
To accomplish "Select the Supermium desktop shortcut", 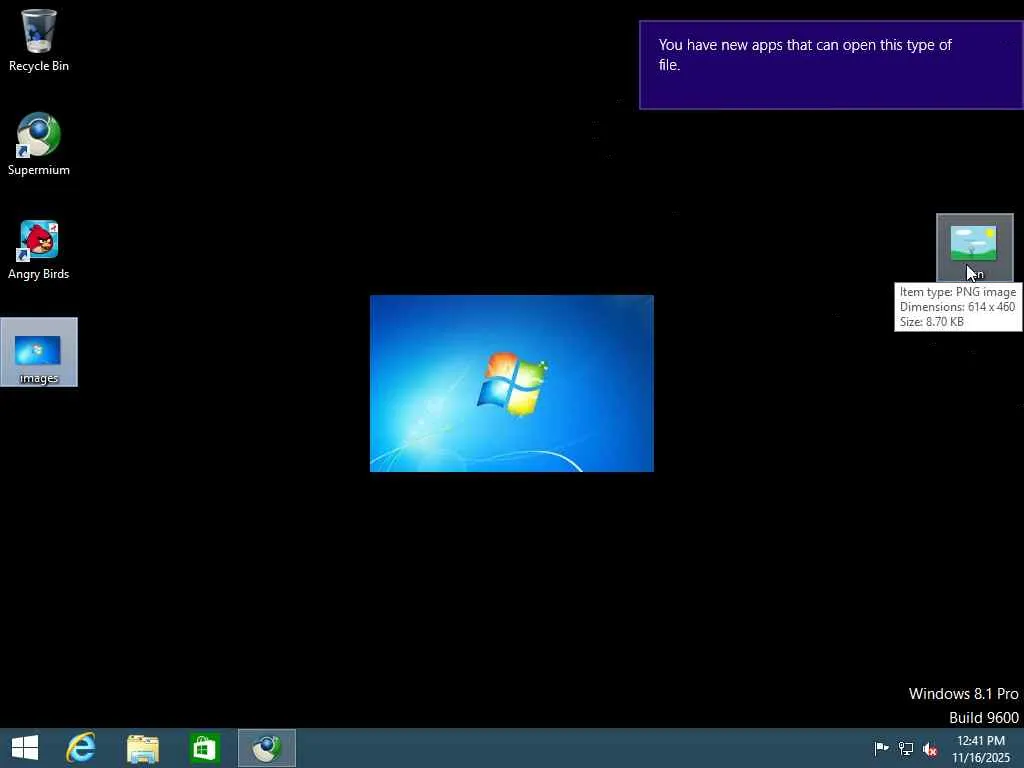I will coord(39,144).
